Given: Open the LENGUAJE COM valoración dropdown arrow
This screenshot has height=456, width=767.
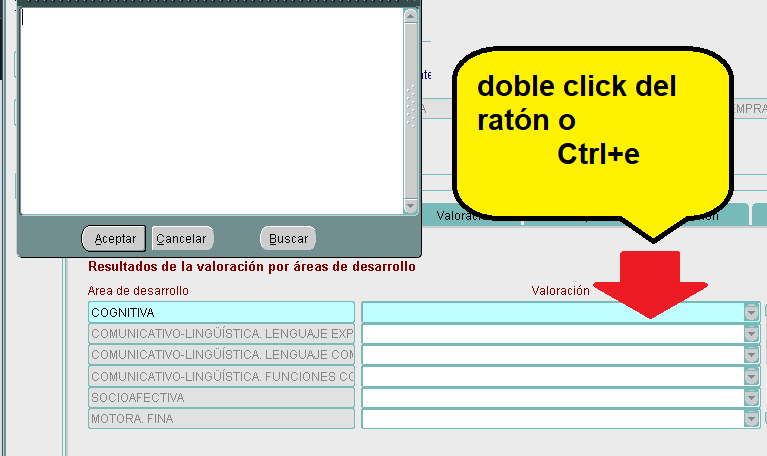Looking at the screenshot, I should click(x=752, y=355).
